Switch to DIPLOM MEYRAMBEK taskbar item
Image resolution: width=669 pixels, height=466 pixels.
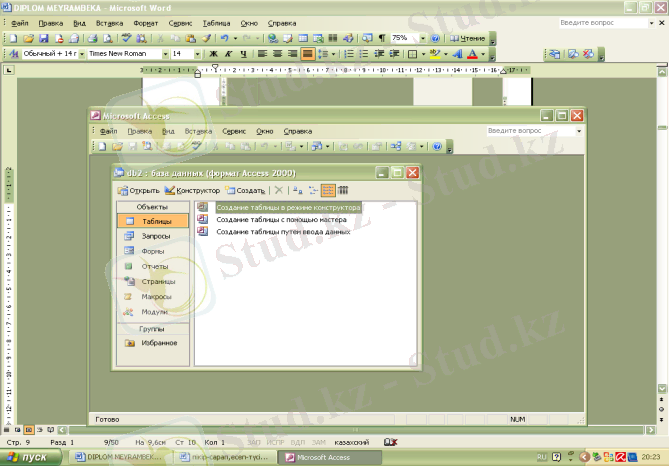pos(119,457)
